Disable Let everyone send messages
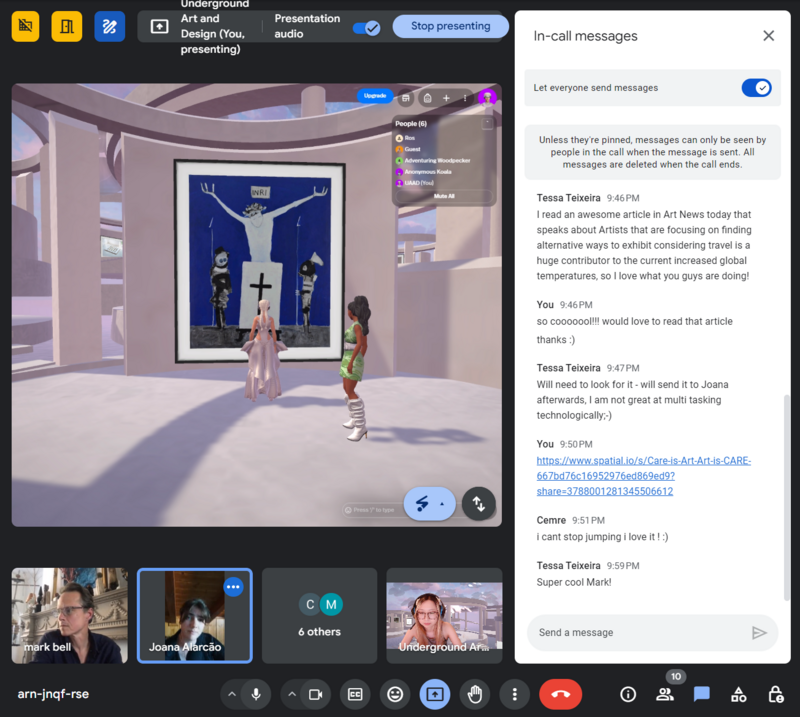The width and height of the screenshot is (800, 717). (x=757, y=88)
